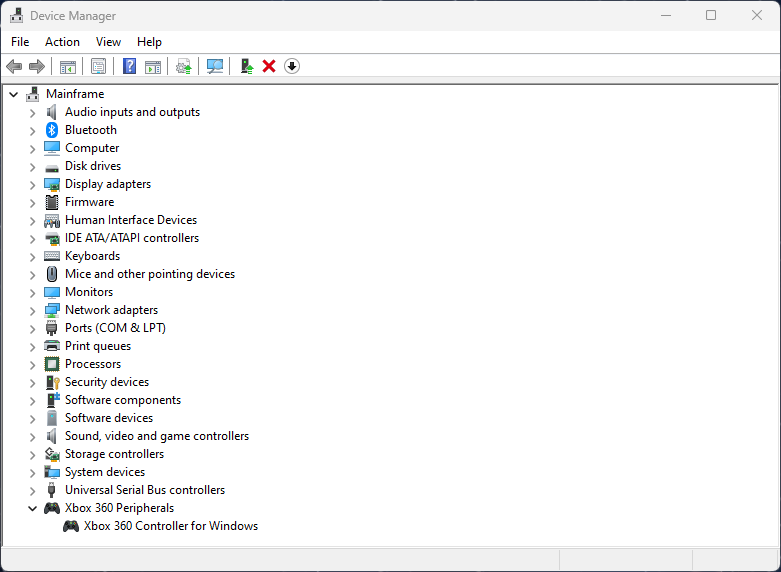Click the Forward arrow toolbar icon
The width and height of the screenshot is (781, 572).
[x=37, y=66]
